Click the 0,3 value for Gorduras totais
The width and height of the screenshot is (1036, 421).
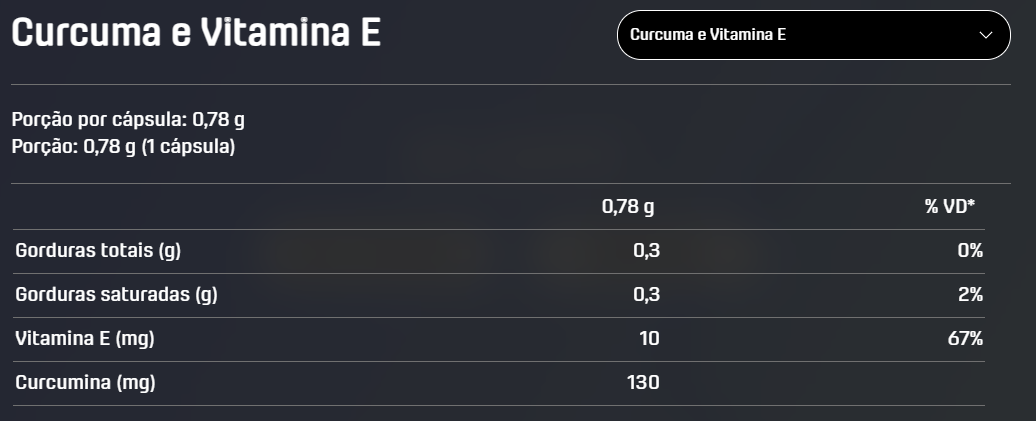[646, 251]
